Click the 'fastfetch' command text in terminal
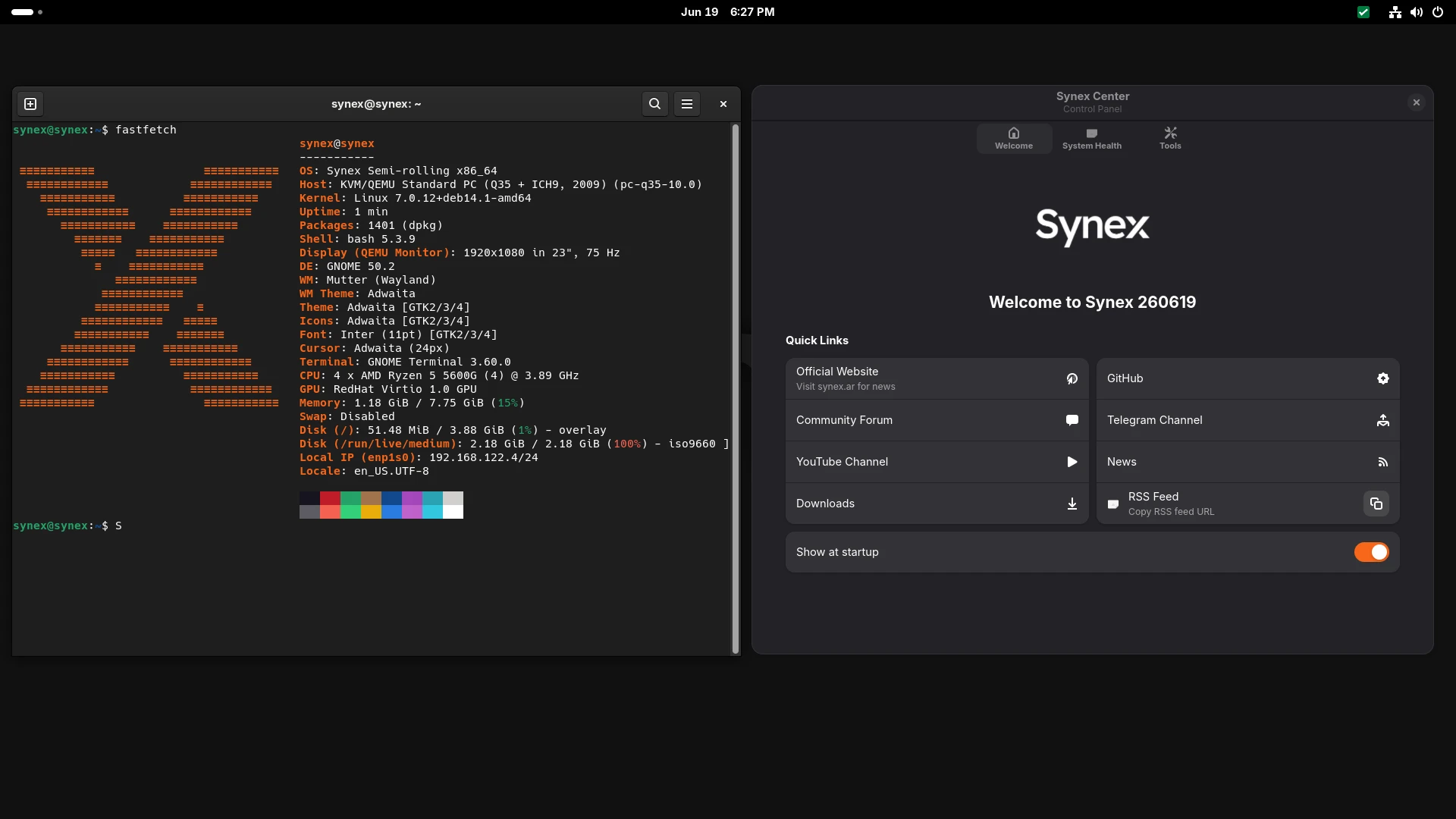 [146, 130]
